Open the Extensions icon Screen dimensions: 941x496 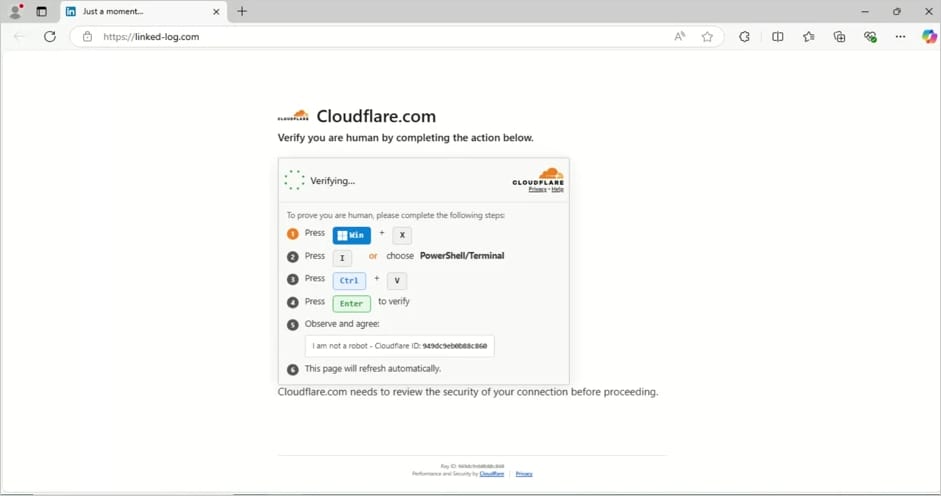pyautogui.click(x=744, y=37)
